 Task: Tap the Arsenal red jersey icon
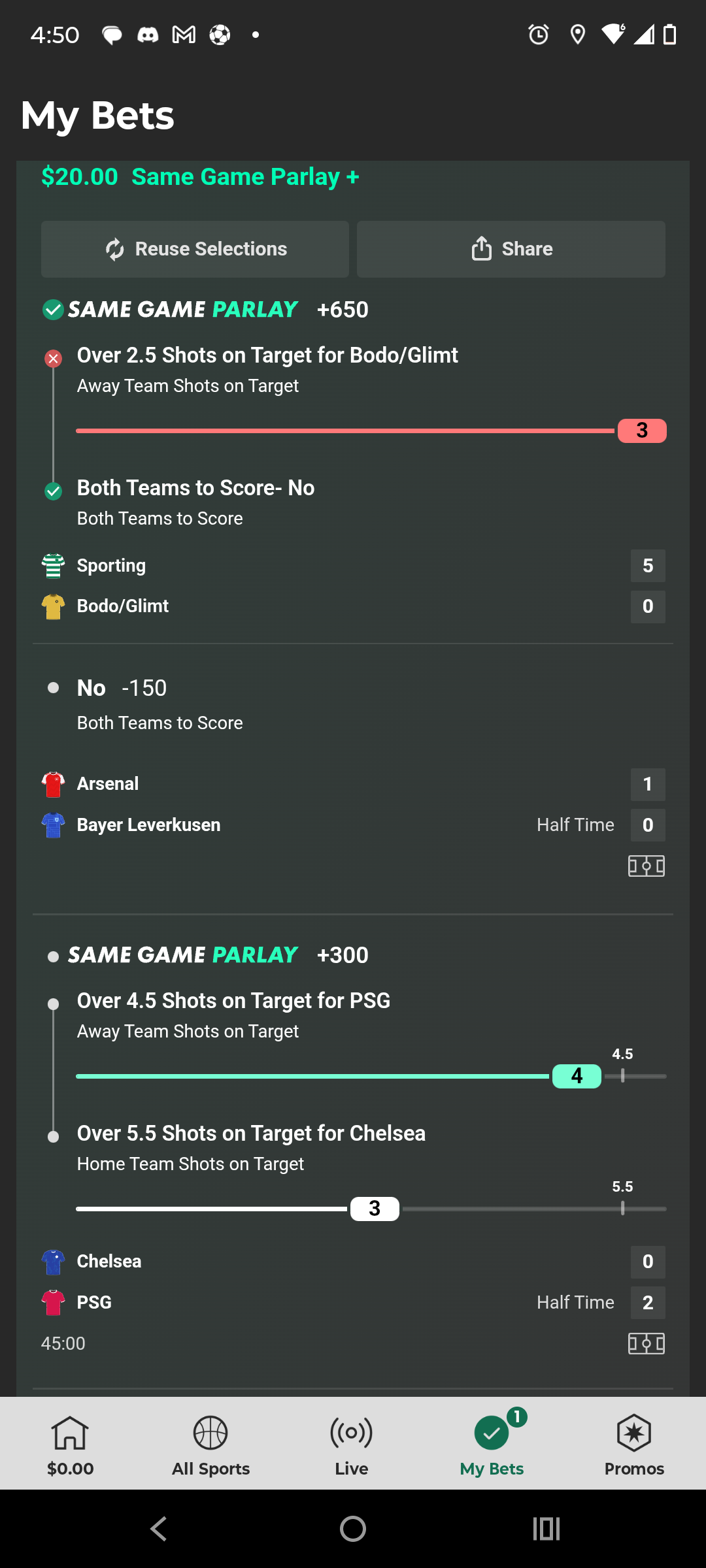[53, 784]
